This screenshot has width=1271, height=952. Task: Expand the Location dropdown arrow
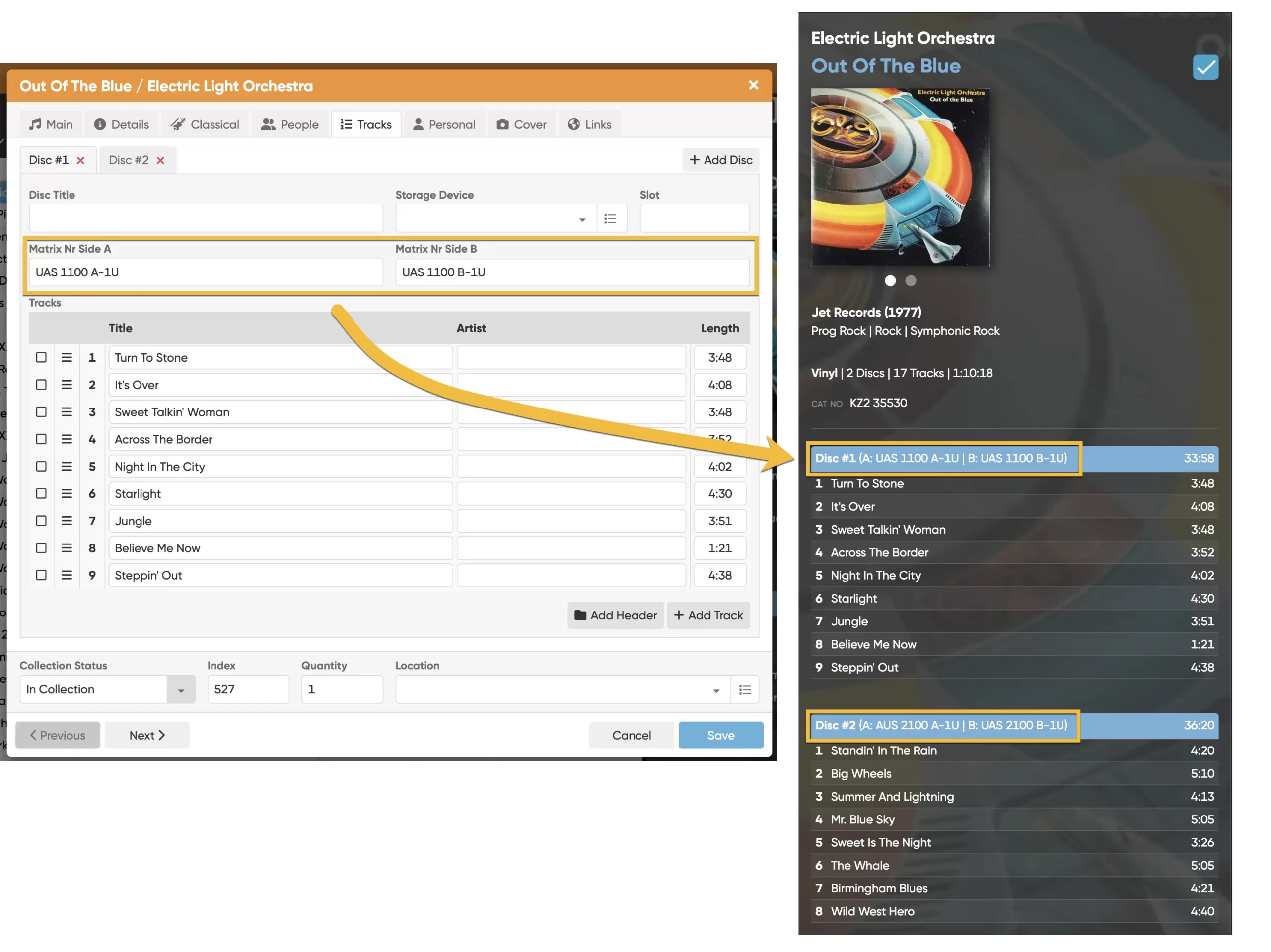[x=716, y=690]
